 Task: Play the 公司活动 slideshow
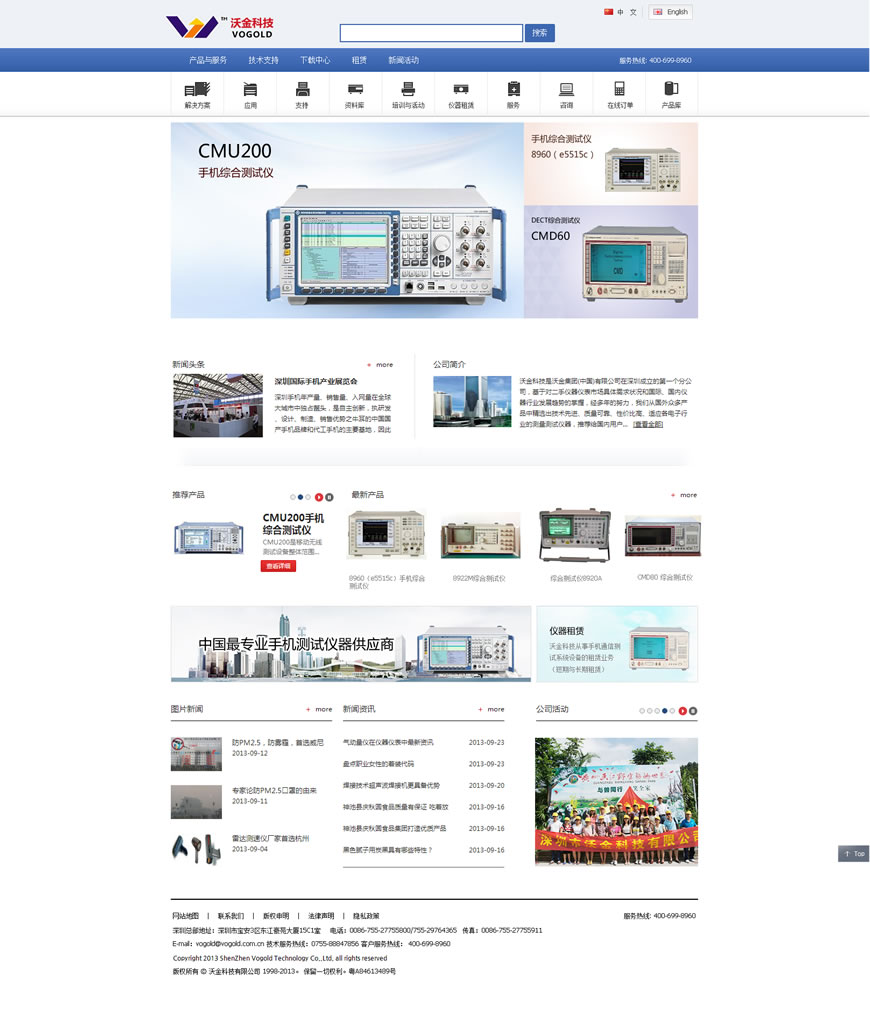683,711
